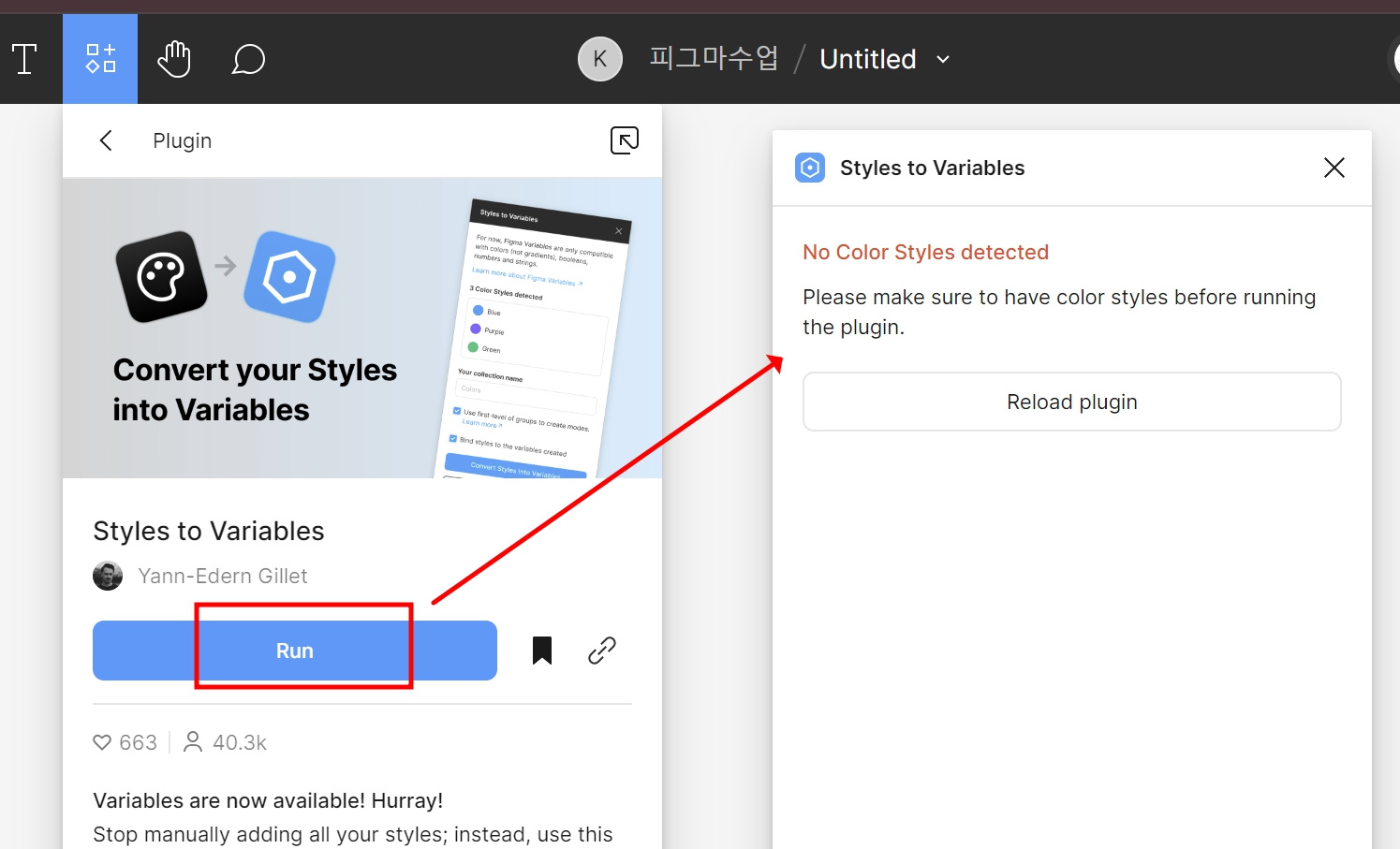Select the Hand tool
The width and height of the screenshot is (1400, 849).
point(174,59)
